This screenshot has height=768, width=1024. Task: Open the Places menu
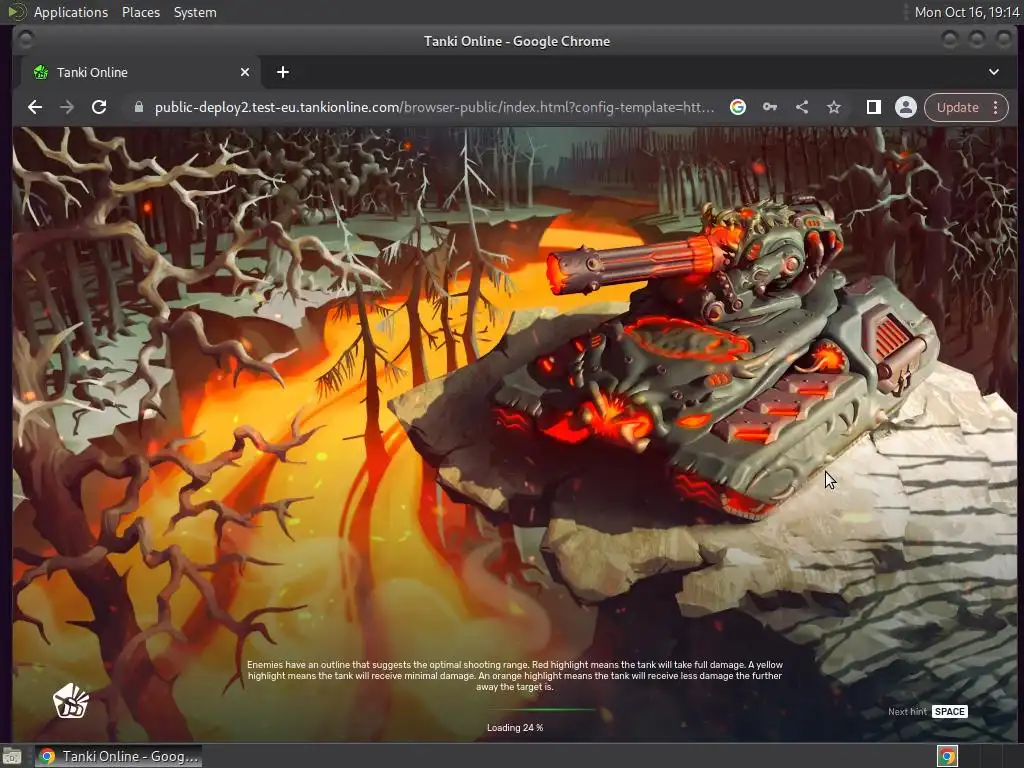[x=141, y=12]
